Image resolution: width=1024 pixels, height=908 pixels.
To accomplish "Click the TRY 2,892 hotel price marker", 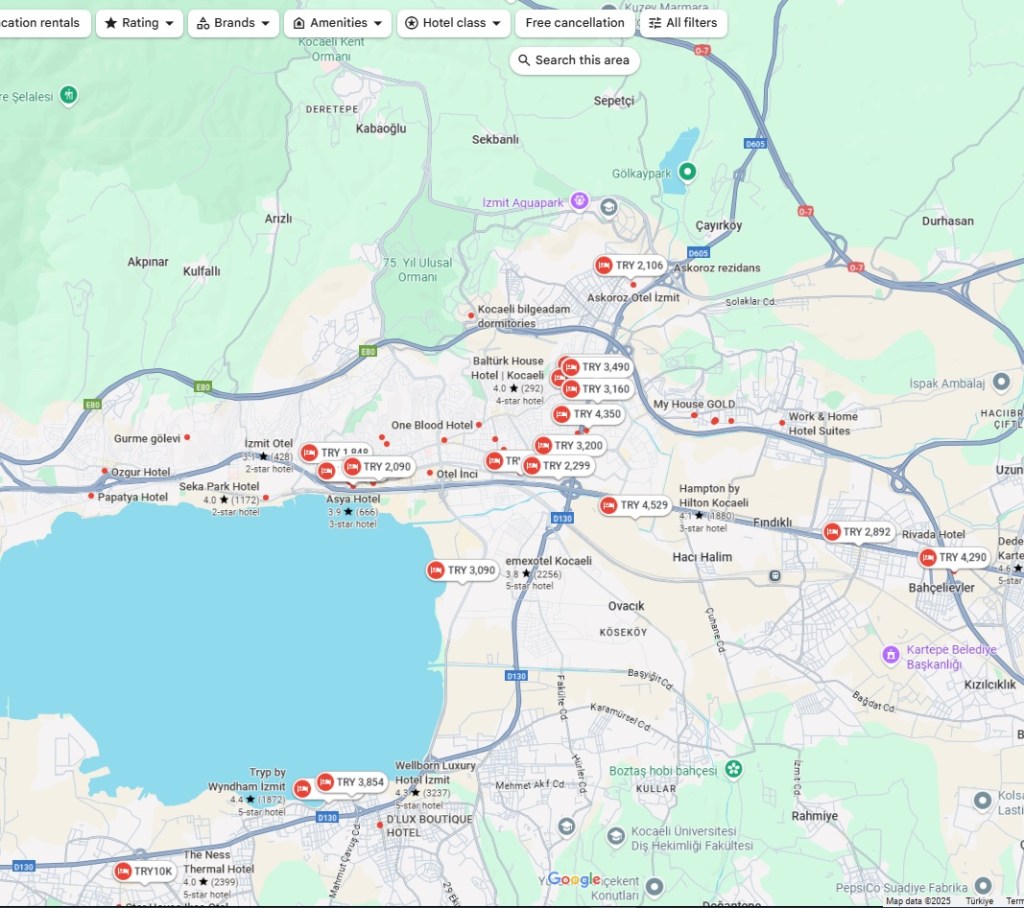I will point(857,532).
